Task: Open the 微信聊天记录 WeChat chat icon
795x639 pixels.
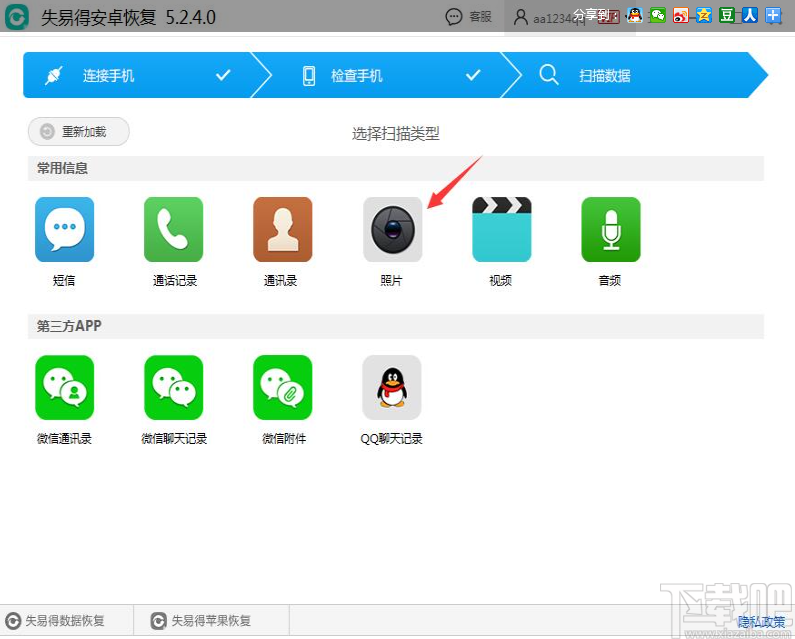Action: pyautogui.click(x=173, y=387)
